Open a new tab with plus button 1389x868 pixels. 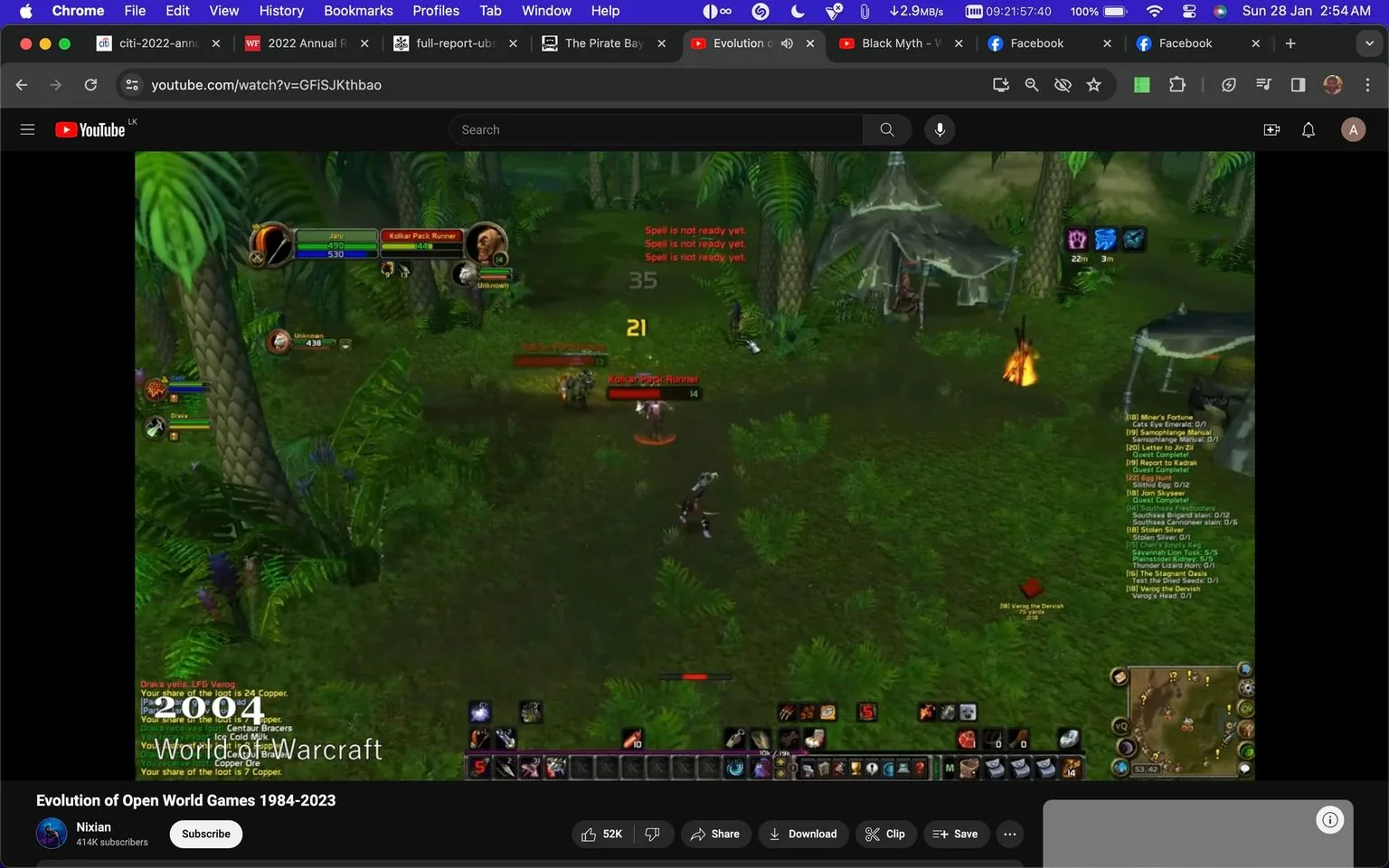pos(1290,43)
